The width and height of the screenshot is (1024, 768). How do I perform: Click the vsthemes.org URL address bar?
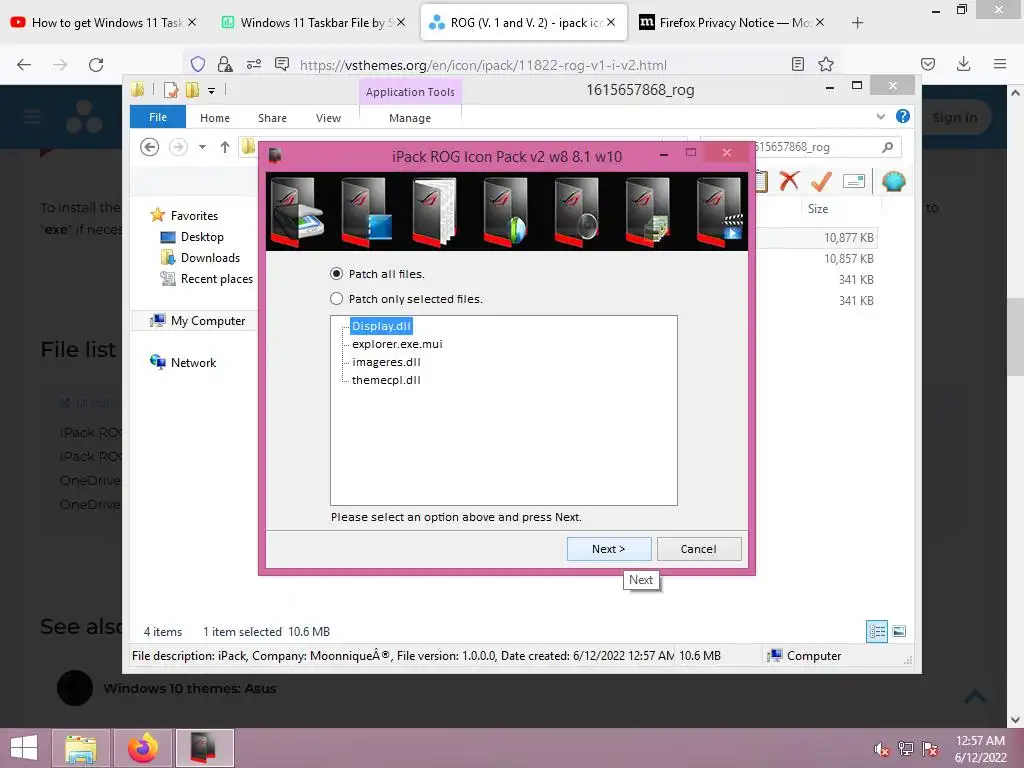pyautogui.click(x=483, y=65)
